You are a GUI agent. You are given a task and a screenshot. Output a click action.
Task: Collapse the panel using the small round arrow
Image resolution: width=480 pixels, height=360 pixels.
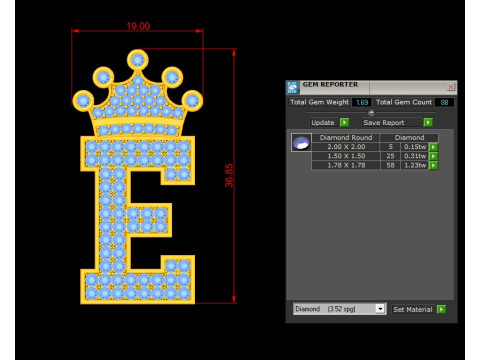point(371,112)
